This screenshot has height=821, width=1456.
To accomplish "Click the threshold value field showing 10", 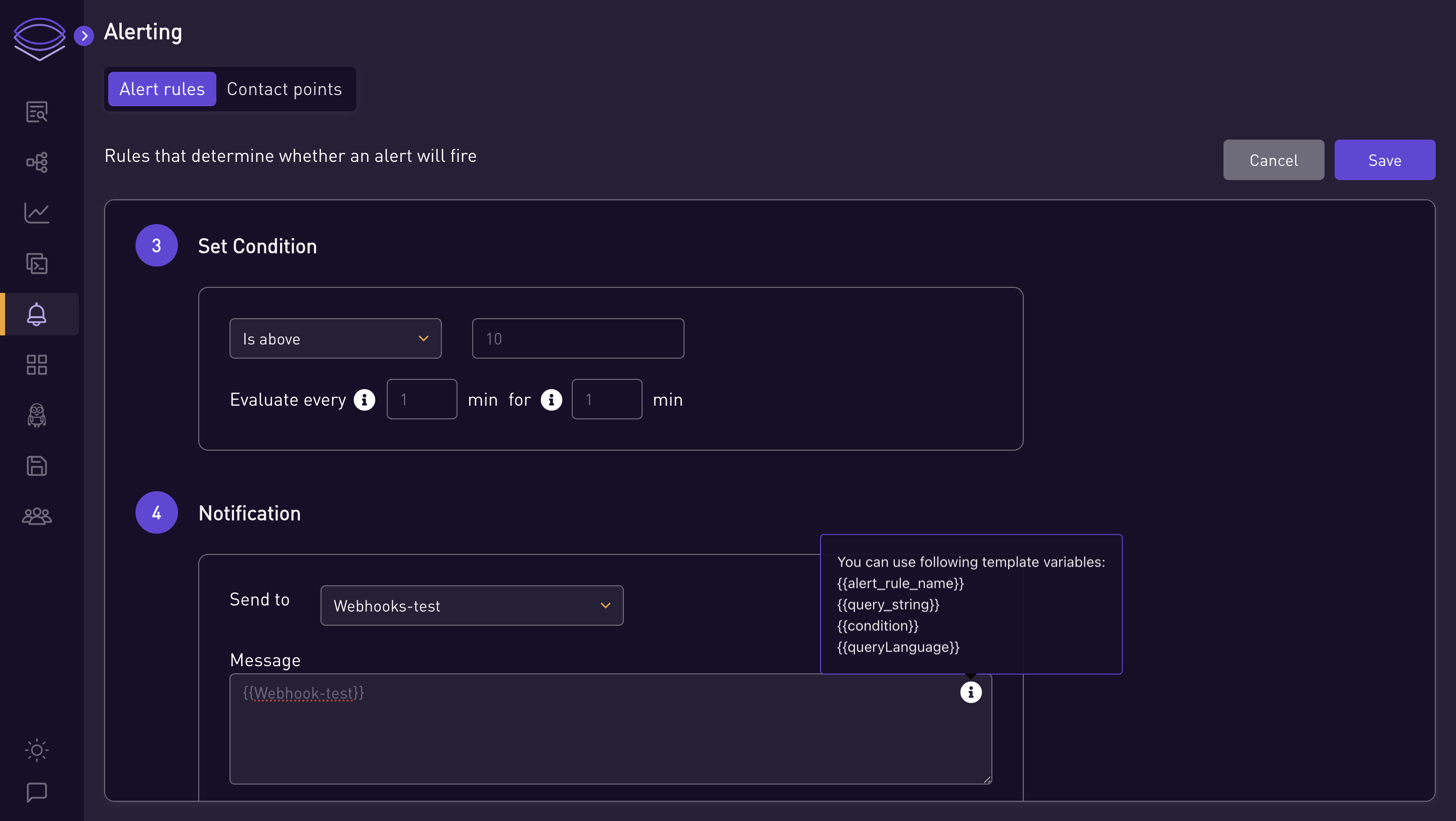I will (x=578, y=339).
